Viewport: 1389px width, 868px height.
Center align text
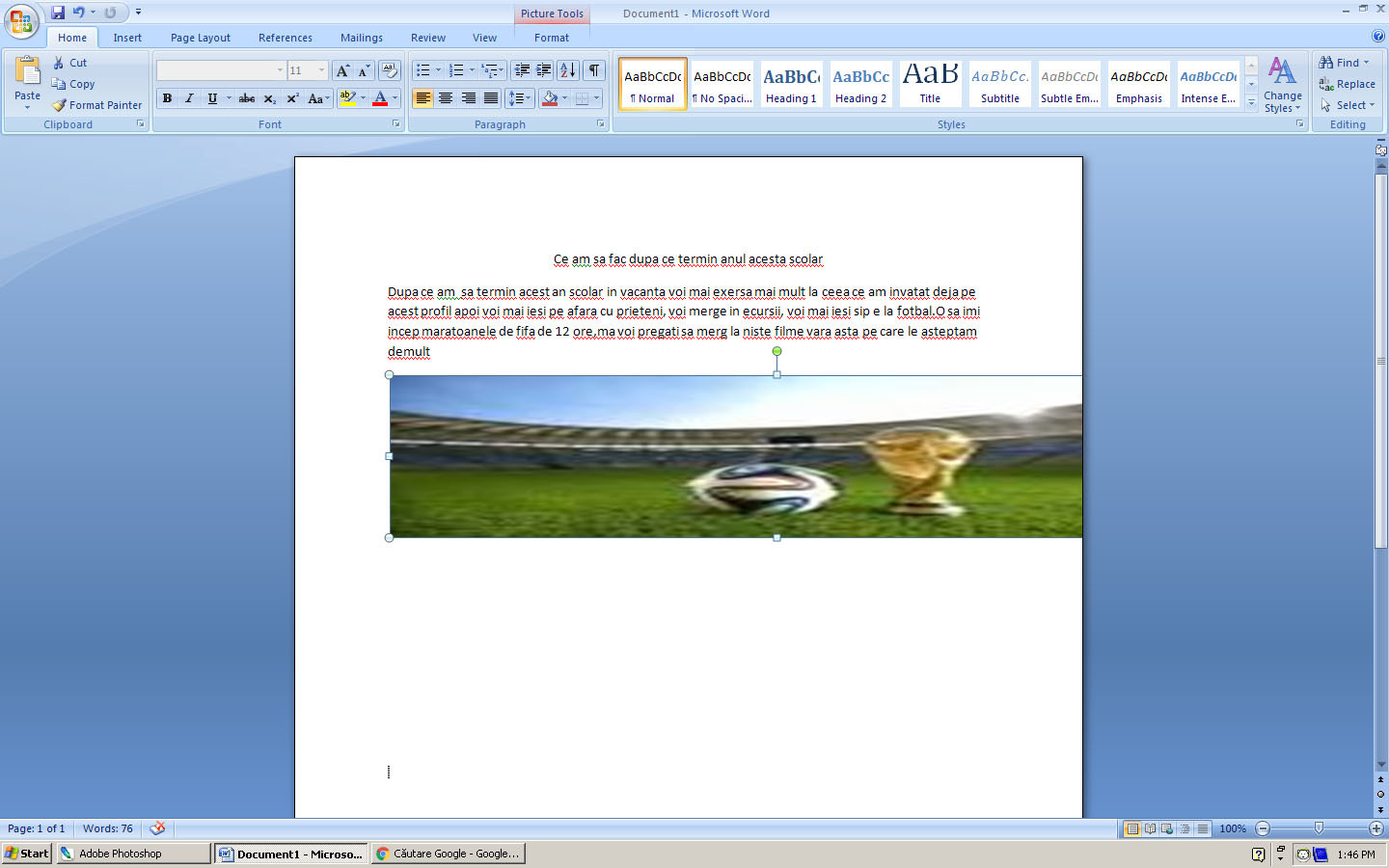tap(446, 98)
